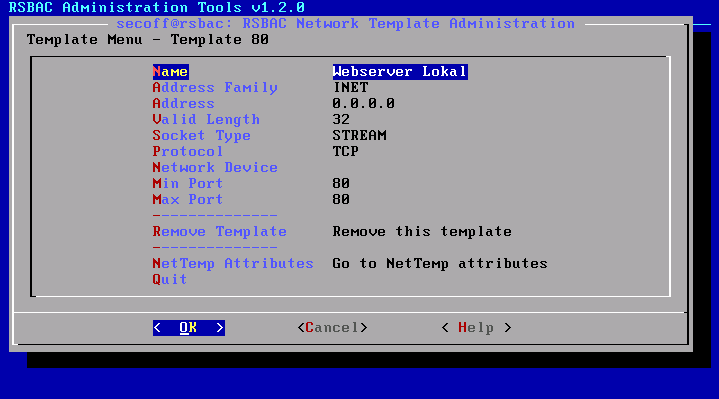Open the NetTemp Attributes entry
This screenshot has width=719, height=399.
[x=233, y=264]
